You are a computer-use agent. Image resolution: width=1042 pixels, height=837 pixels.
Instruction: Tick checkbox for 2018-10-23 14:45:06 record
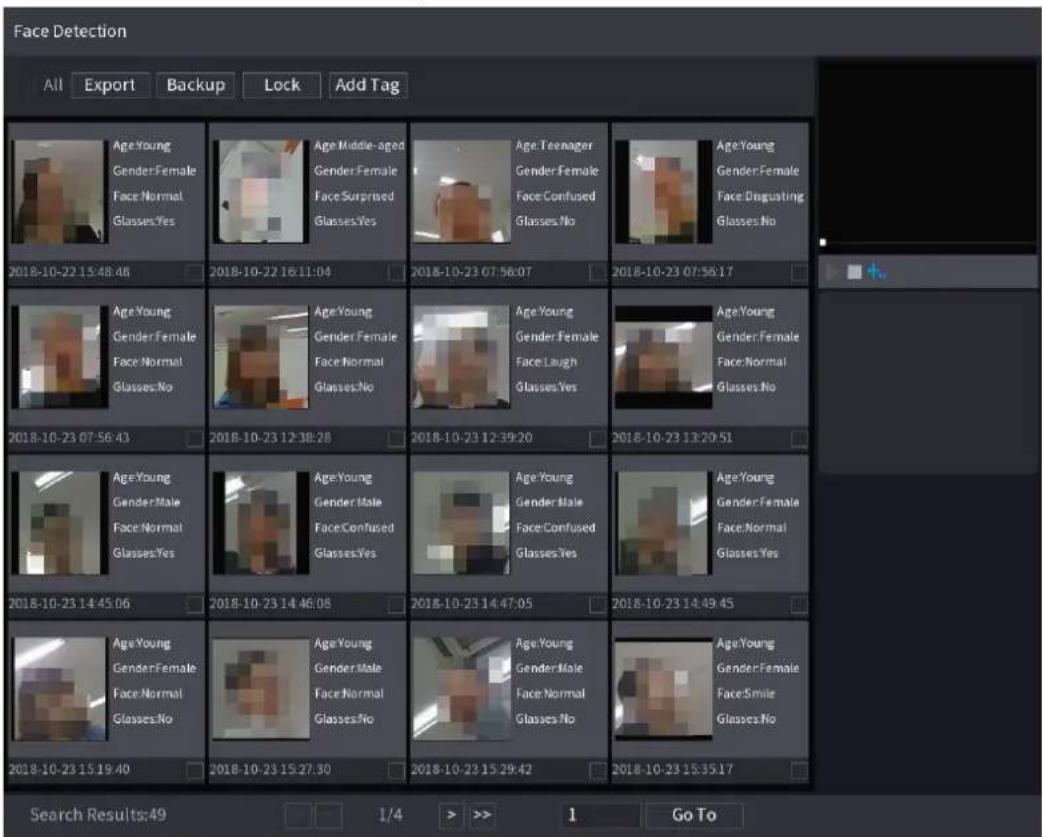point(195,604)
